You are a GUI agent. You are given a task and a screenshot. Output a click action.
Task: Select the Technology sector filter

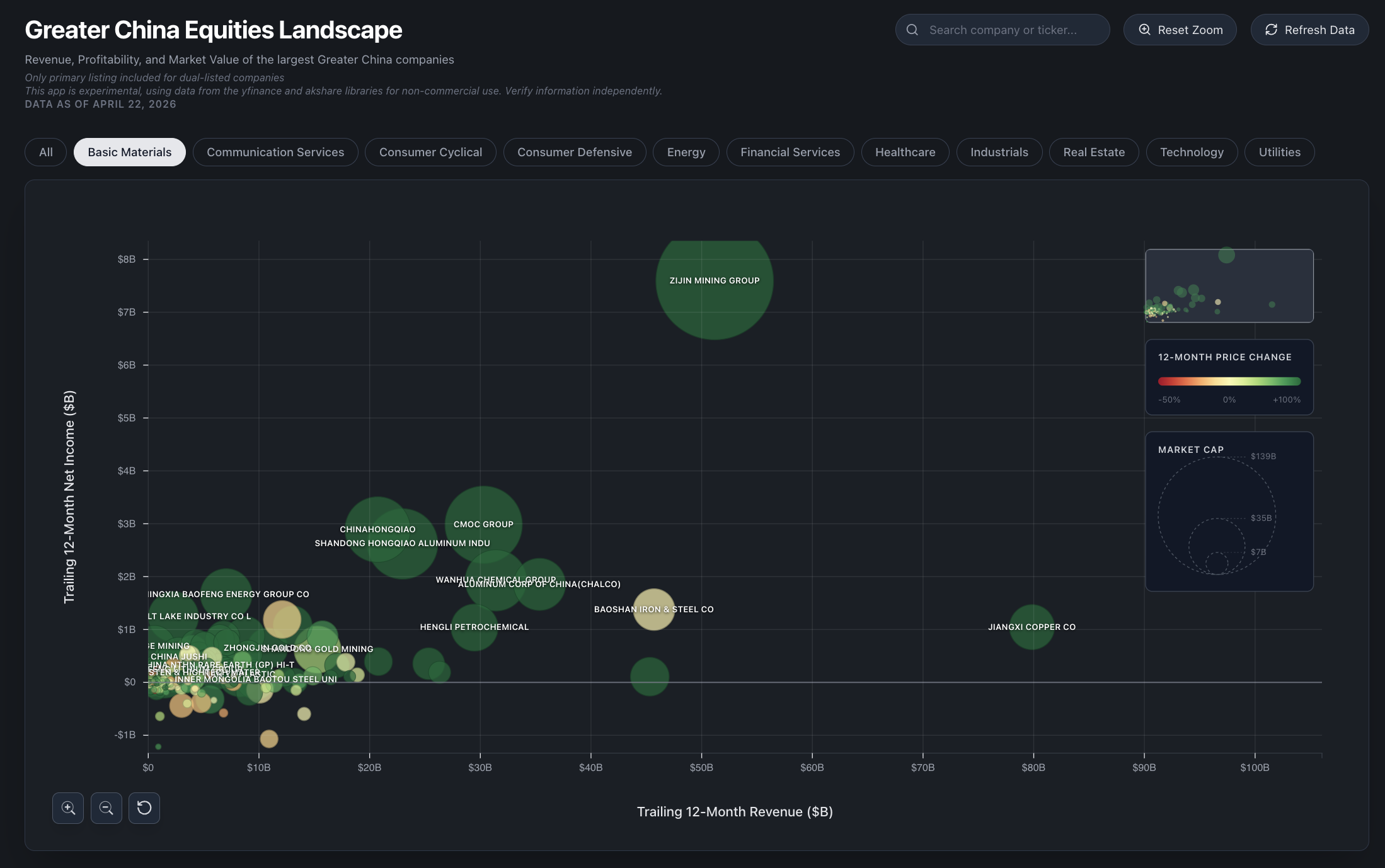tap(1192, 152)
